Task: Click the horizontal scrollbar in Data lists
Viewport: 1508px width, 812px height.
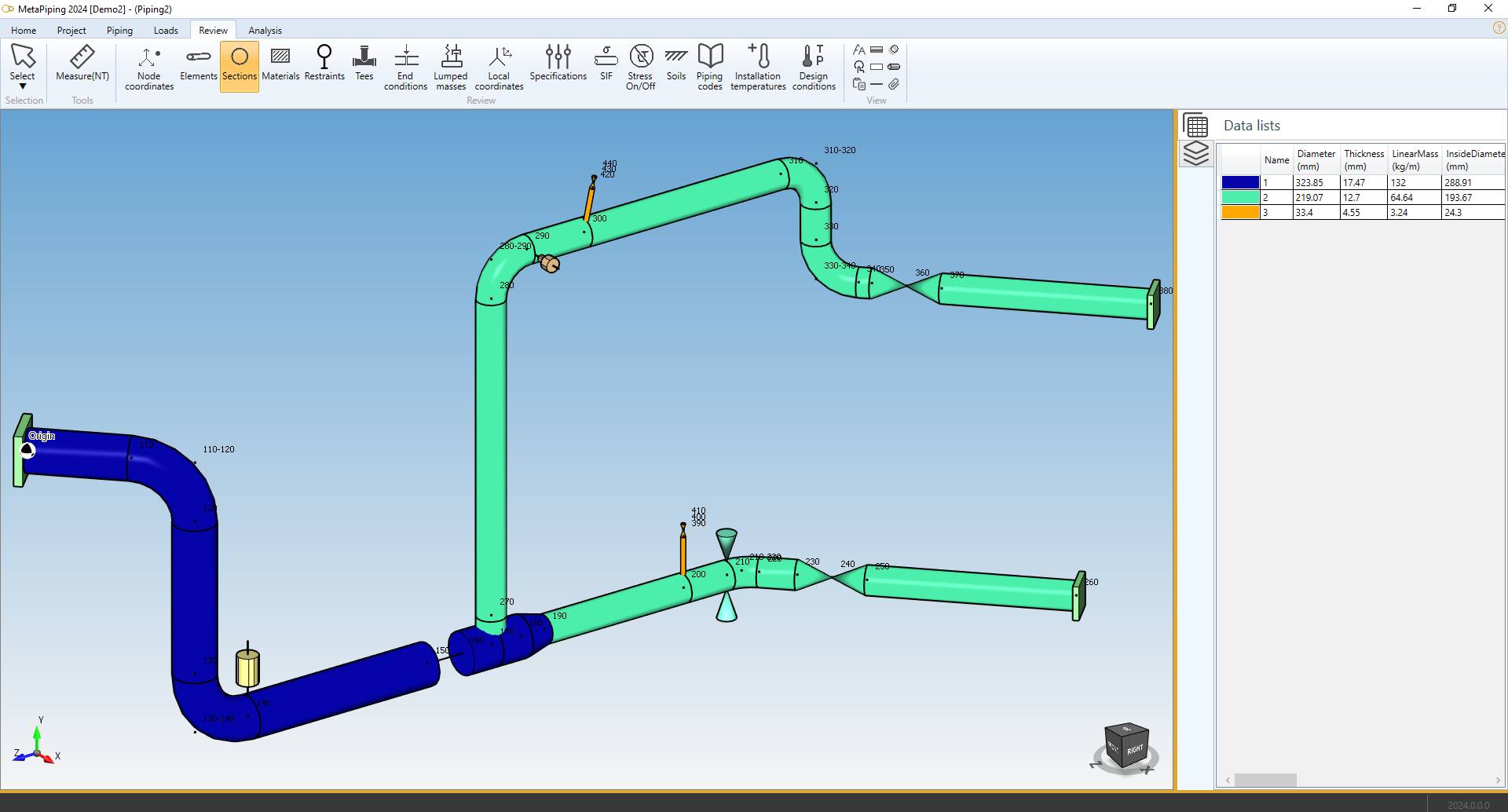Action: 1265,780
